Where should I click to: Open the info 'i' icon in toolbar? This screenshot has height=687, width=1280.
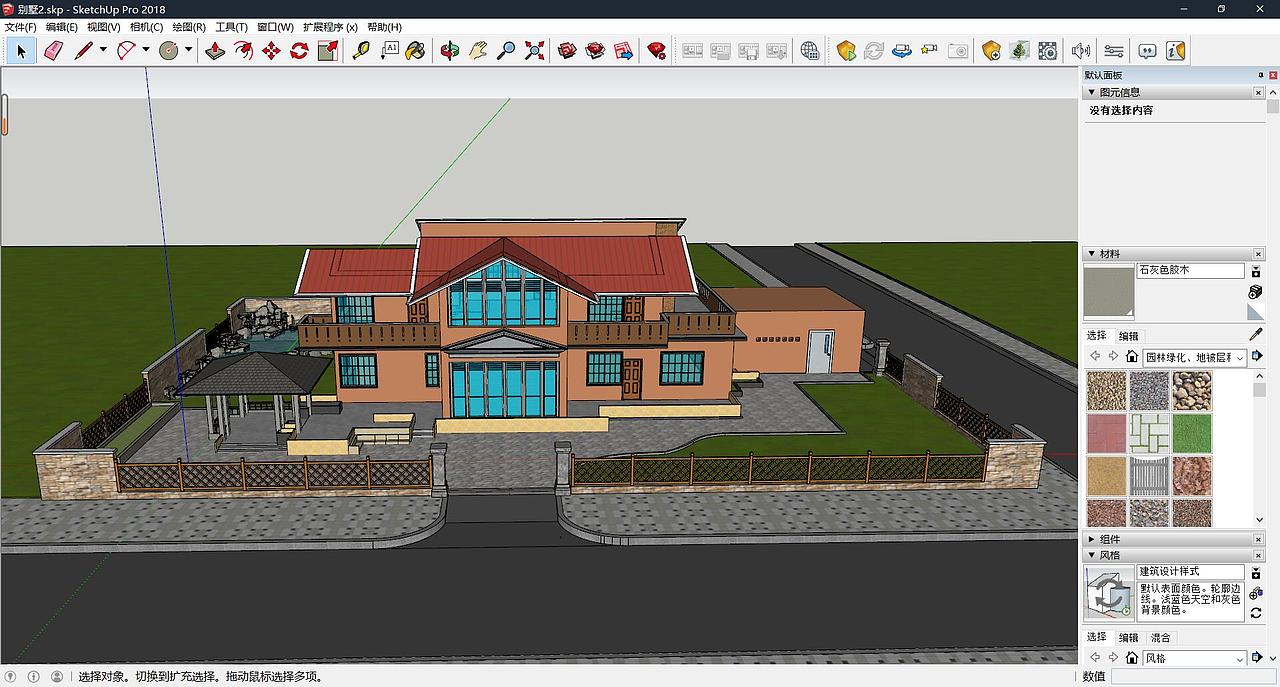[1175, 50]
